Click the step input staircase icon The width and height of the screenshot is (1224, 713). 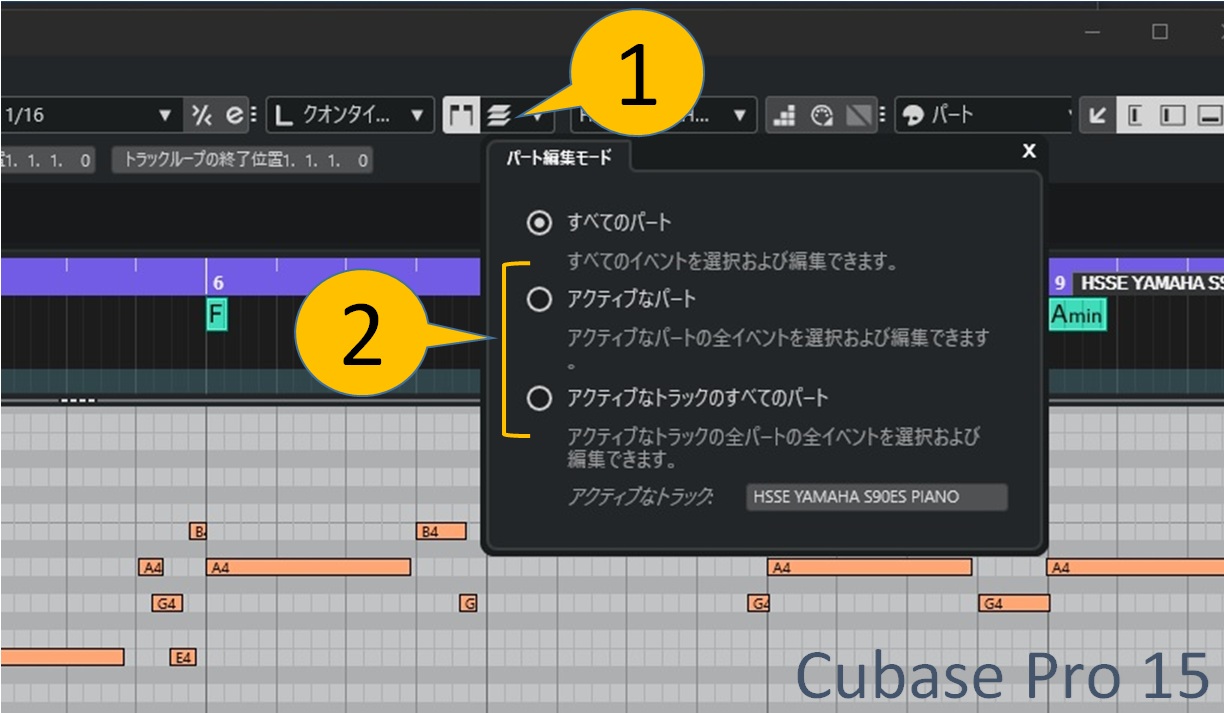pyautogui.click(x=785, y=116)
